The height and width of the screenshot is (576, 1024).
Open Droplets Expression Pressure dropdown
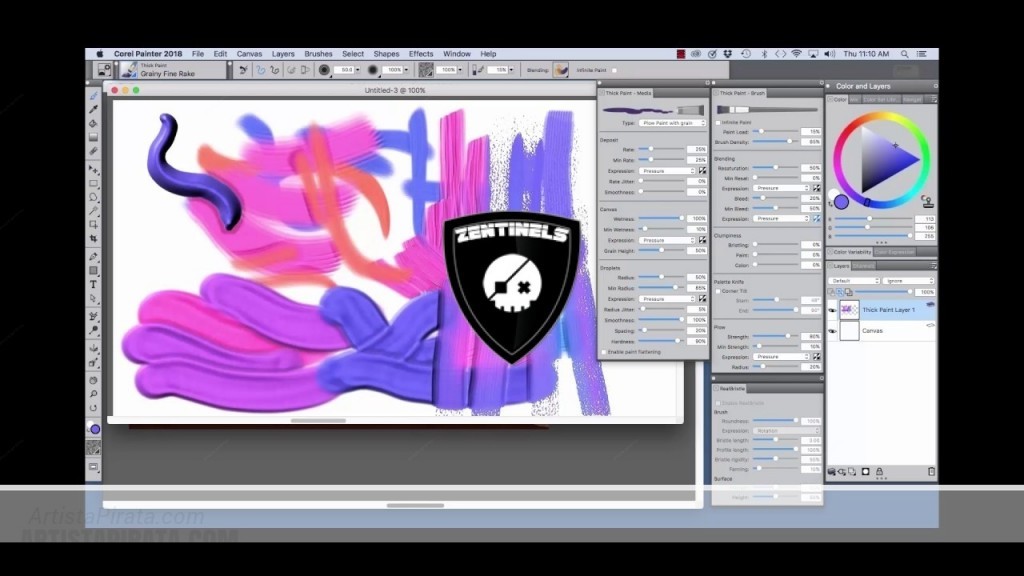coord(667,299)
